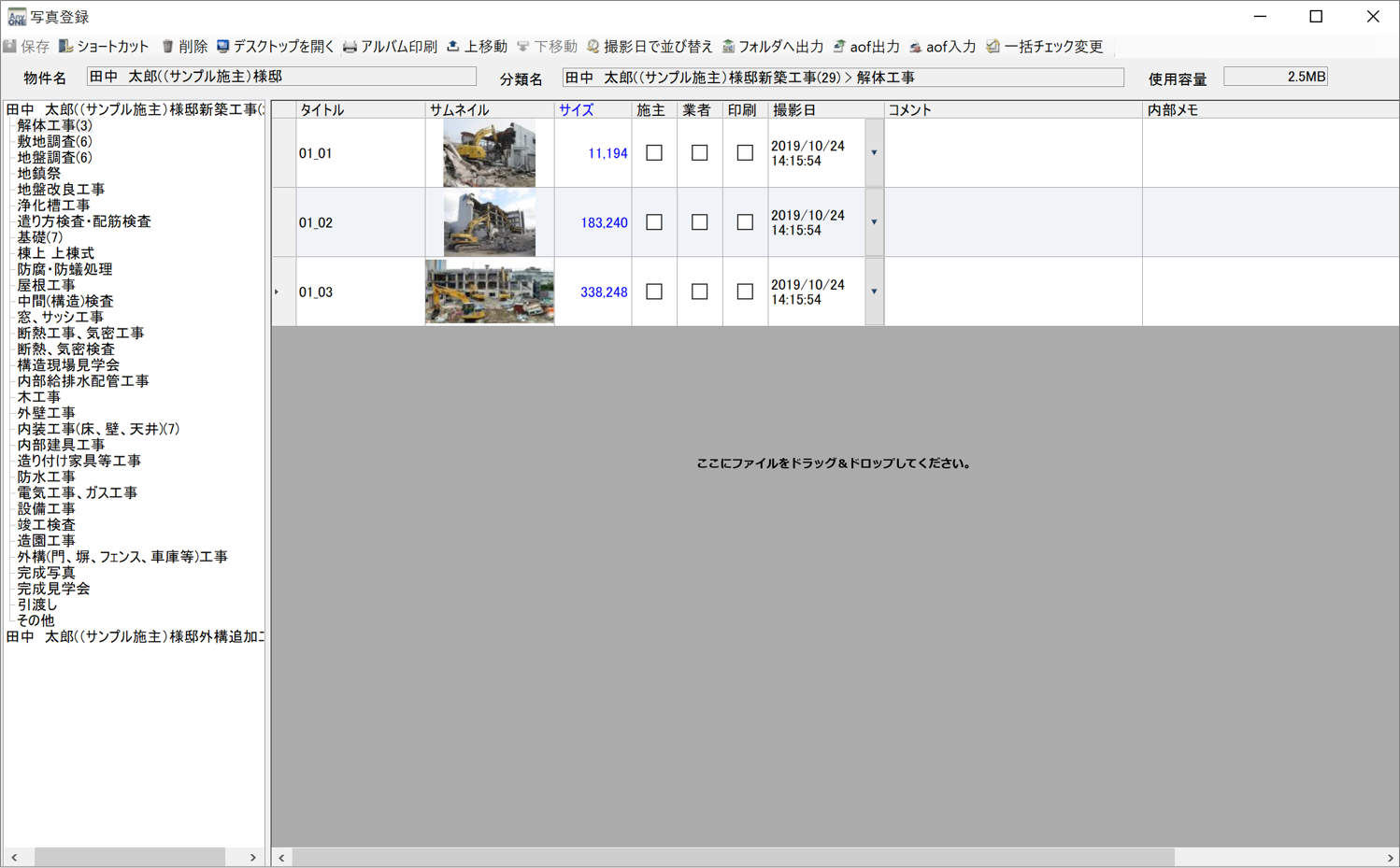
Task: Open the デスクトップを開く toolbar icon
Action: pyautogui.click(x=224, y=47)
